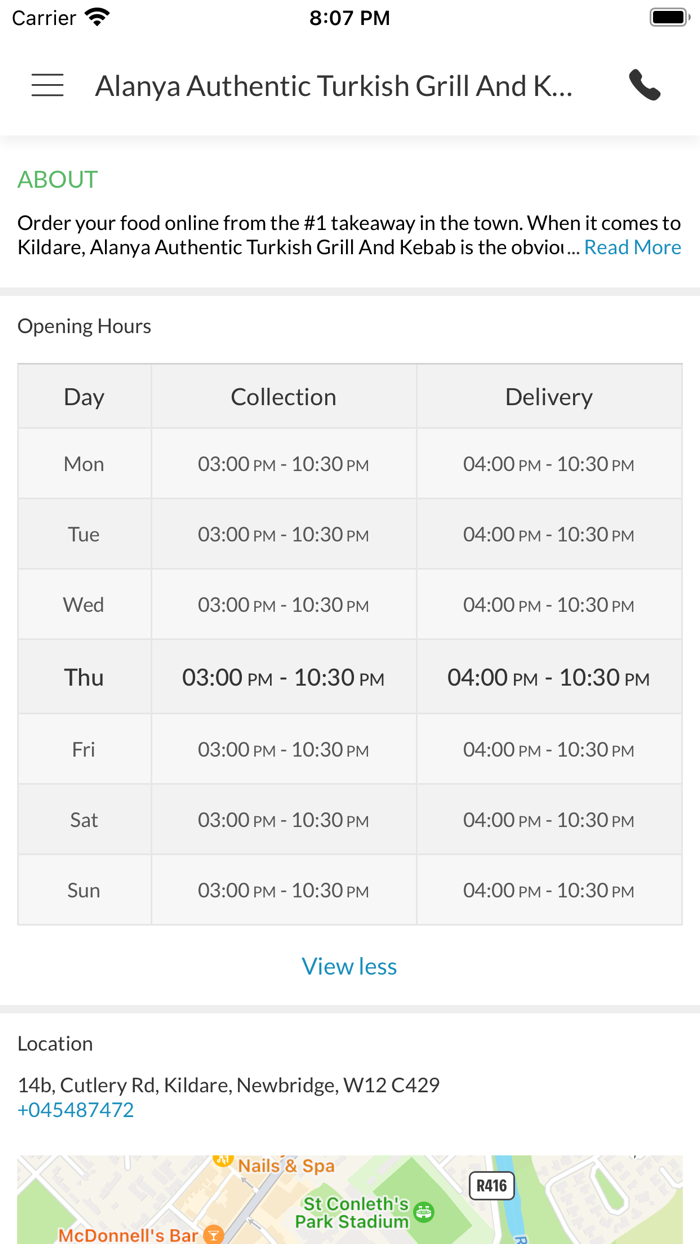Tap Sunday's delivery hours cell
The image size is (700, 1244).
[548, 890]
